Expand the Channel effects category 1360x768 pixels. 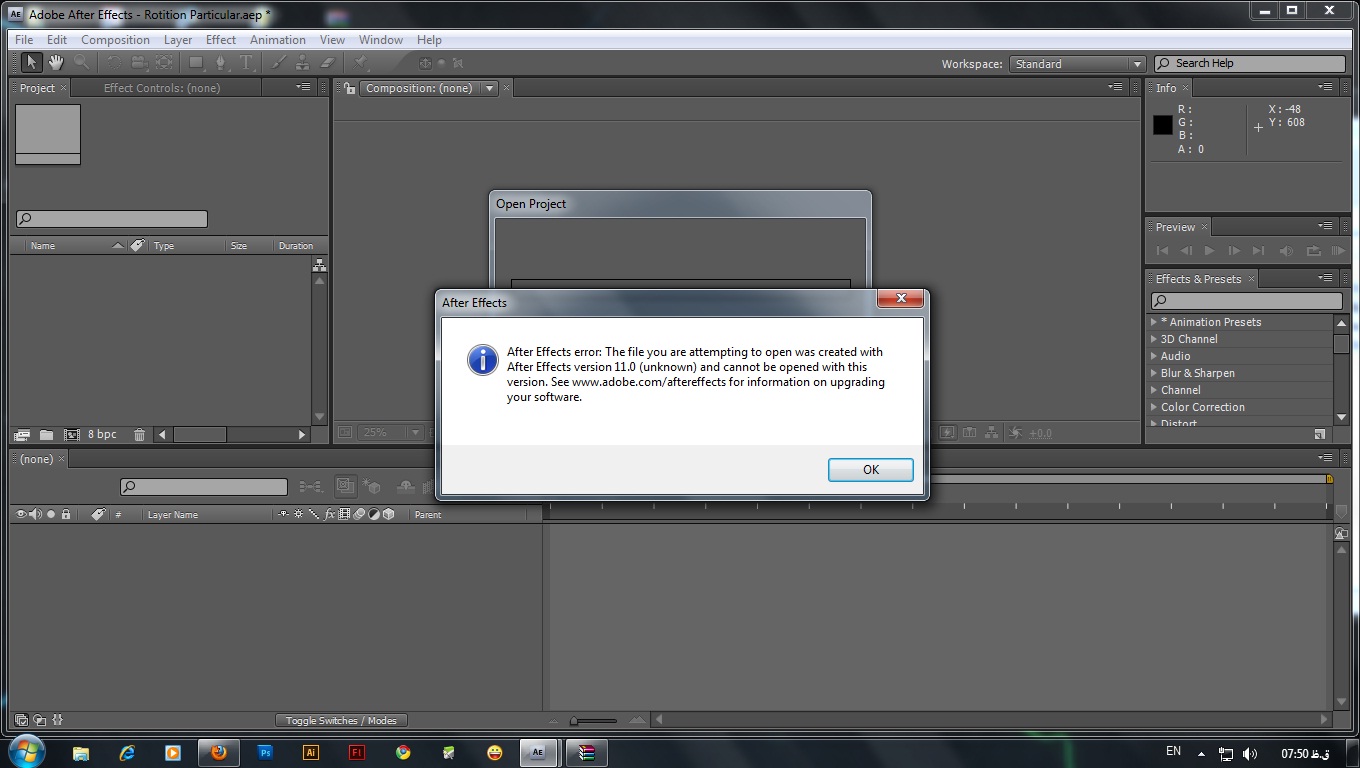(x=1153, y=390)
